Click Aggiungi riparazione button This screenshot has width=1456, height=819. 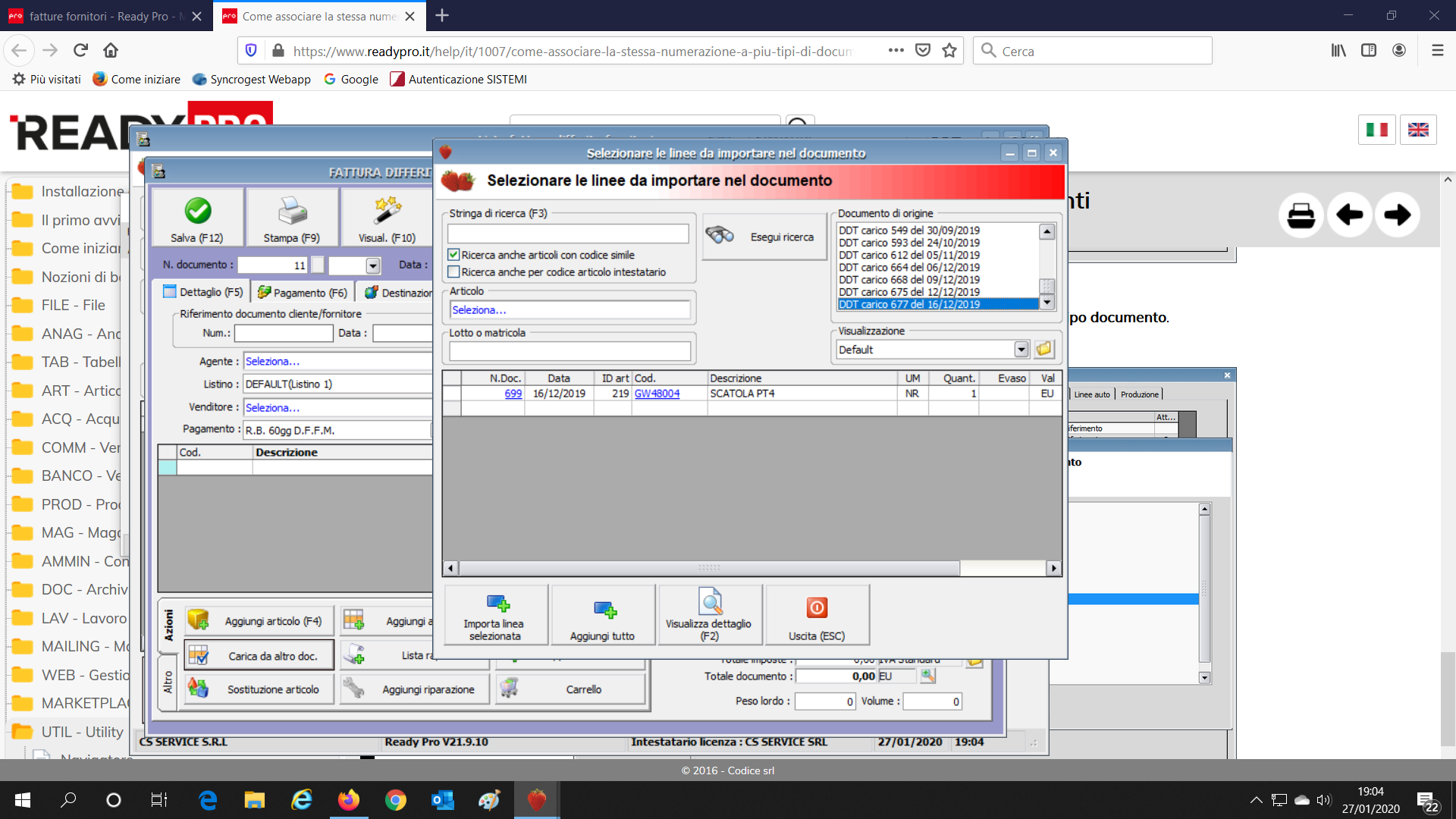point(415,689)
